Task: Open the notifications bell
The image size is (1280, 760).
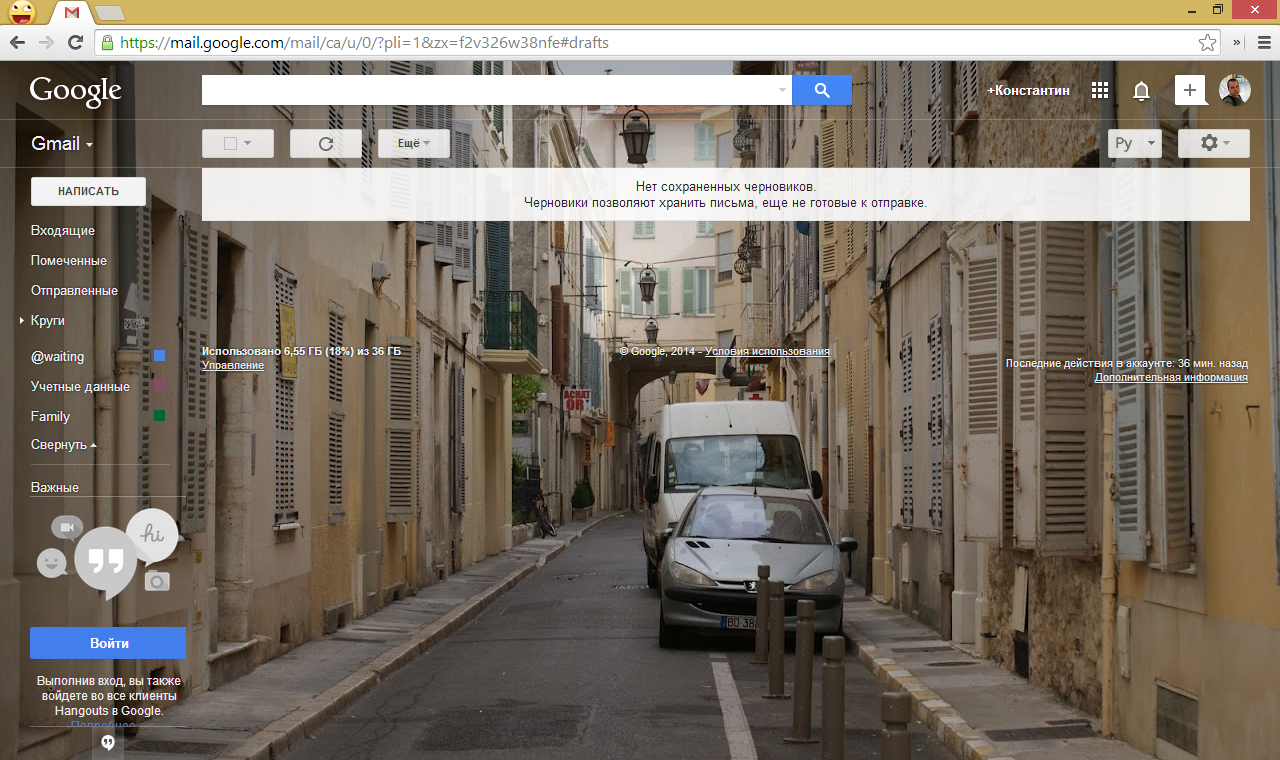Action: tap(1141, 91)
